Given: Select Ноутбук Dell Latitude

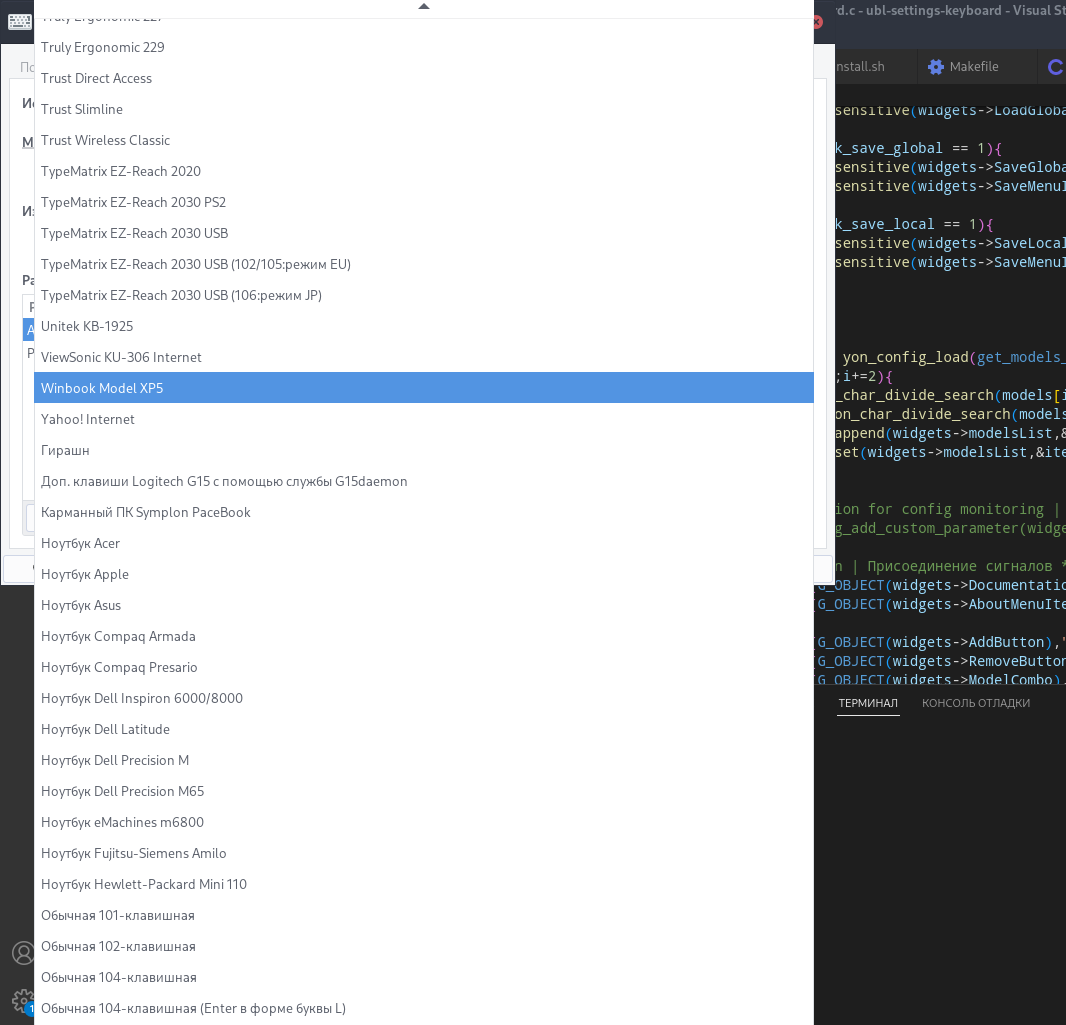Looking at the screenshot, I should coord(424,729).
